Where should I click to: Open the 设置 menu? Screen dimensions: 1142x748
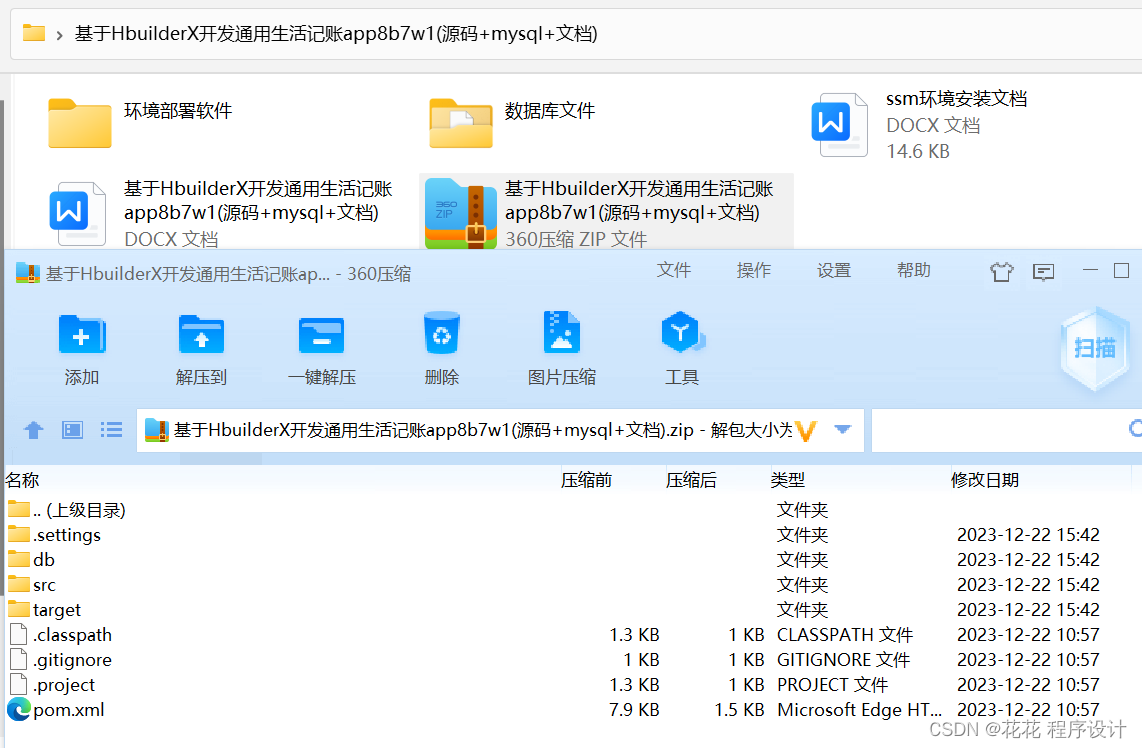(x=833, y=270)
